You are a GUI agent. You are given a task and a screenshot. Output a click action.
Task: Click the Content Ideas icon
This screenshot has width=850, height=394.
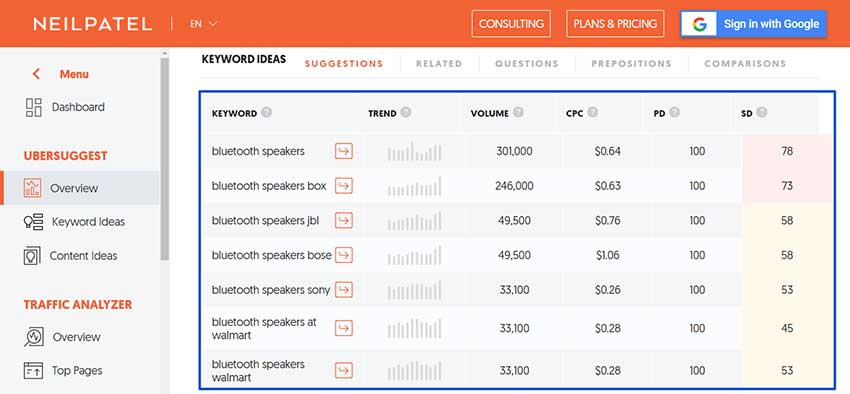click(33, 255)
